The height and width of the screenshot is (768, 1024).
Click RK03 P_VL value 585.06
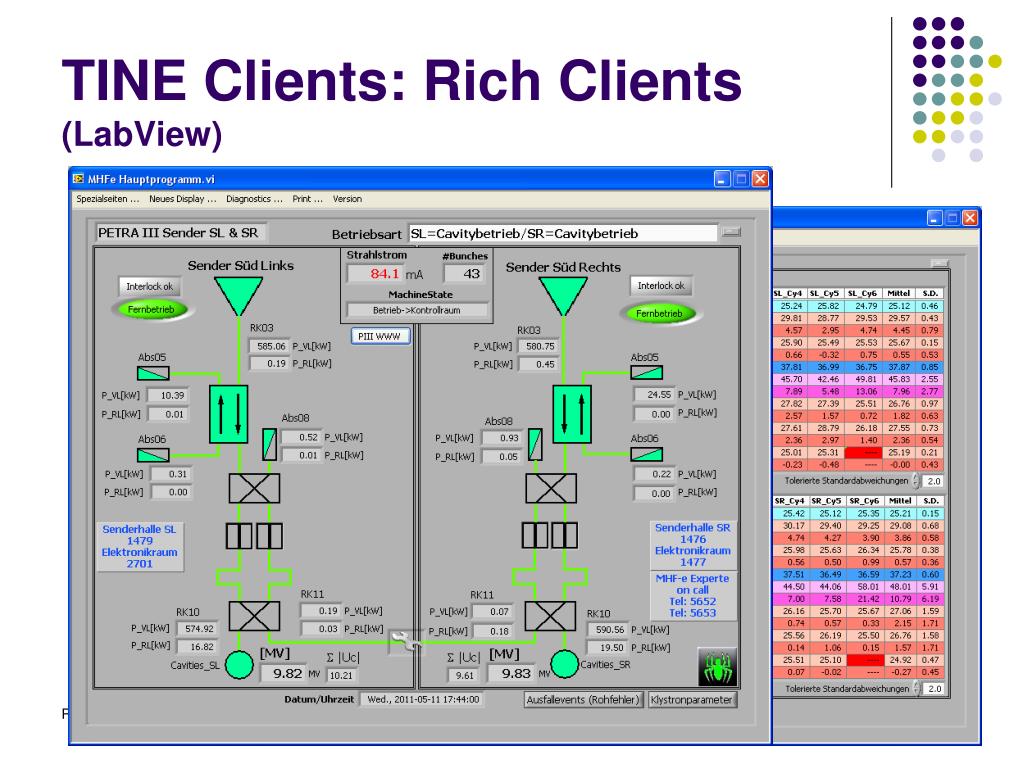pos(268,346)
